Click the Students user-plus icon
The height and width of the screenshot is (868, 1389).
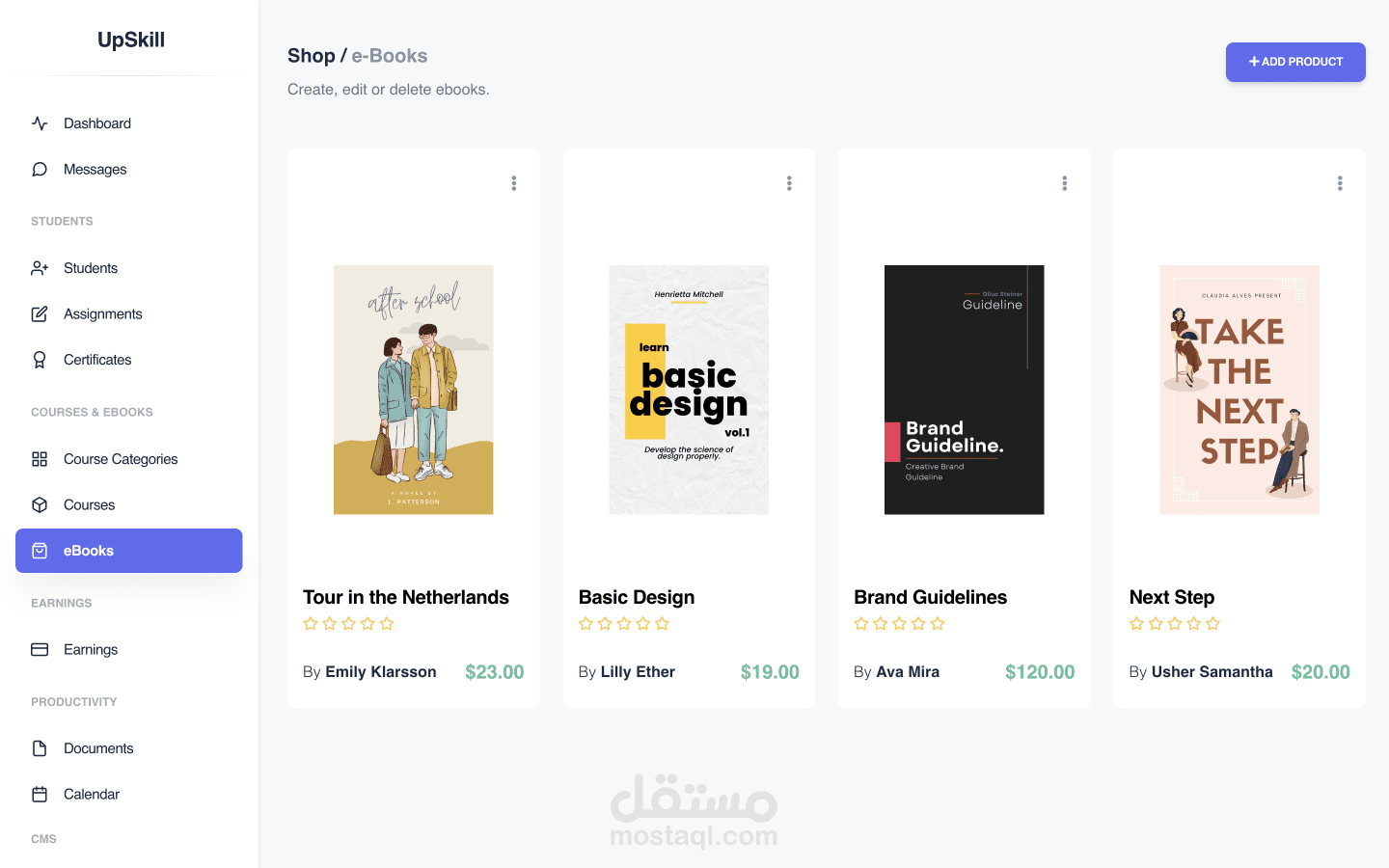point(40,268)
